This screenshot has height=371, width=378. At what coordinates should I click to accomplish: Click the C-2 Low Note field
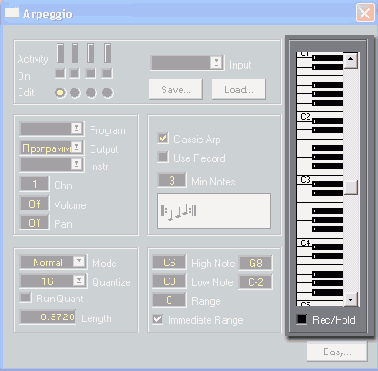coord(256,282)
